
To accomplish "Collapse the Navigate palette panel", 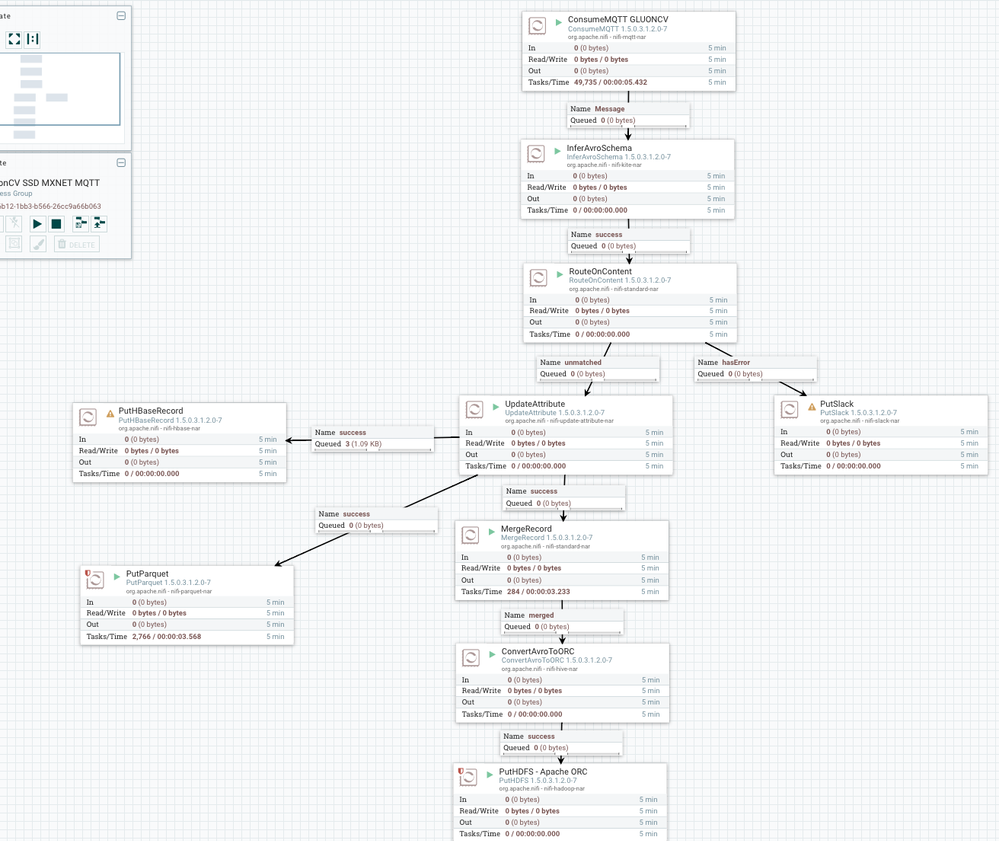I will 121,16.
